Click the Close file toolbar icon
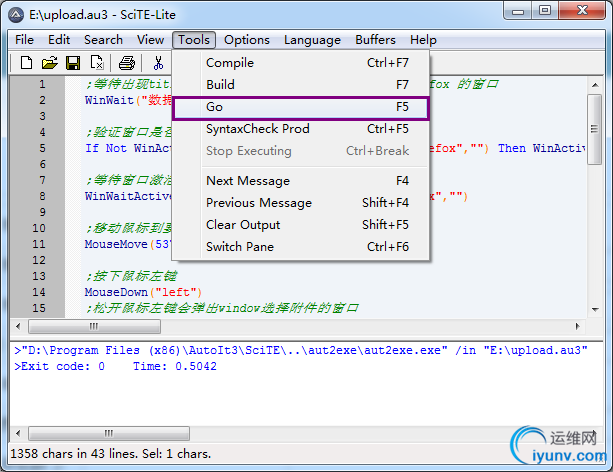 coord(97,63)
